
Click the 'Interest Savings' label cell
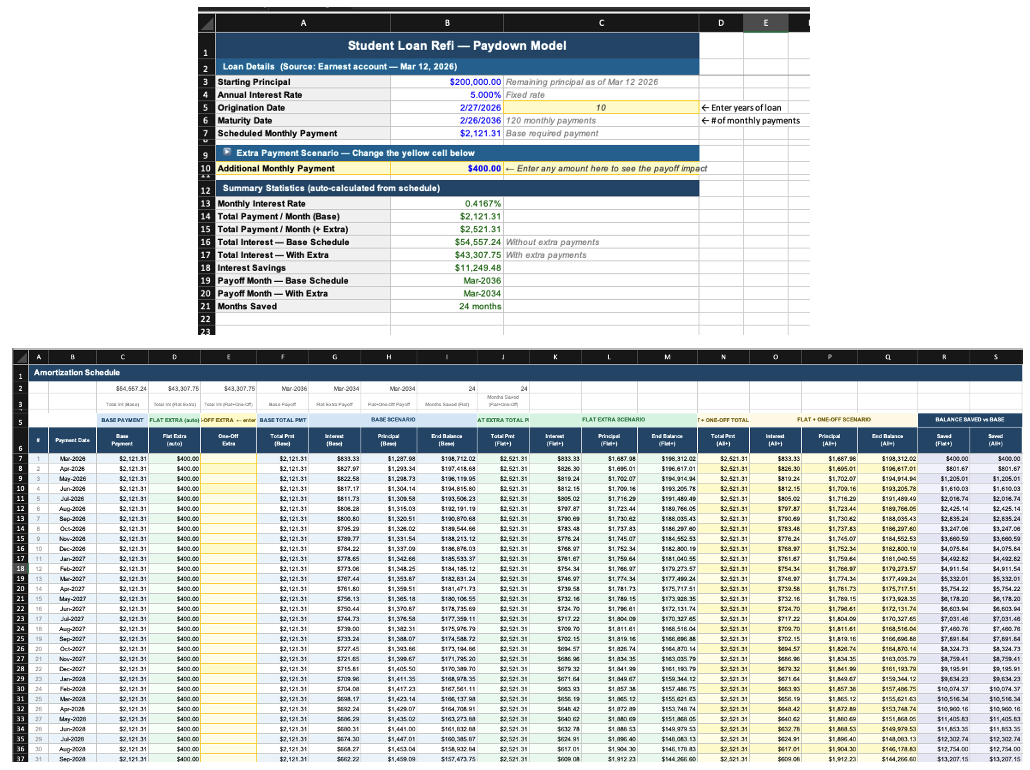pyautogui.click(x=303, y=267)
